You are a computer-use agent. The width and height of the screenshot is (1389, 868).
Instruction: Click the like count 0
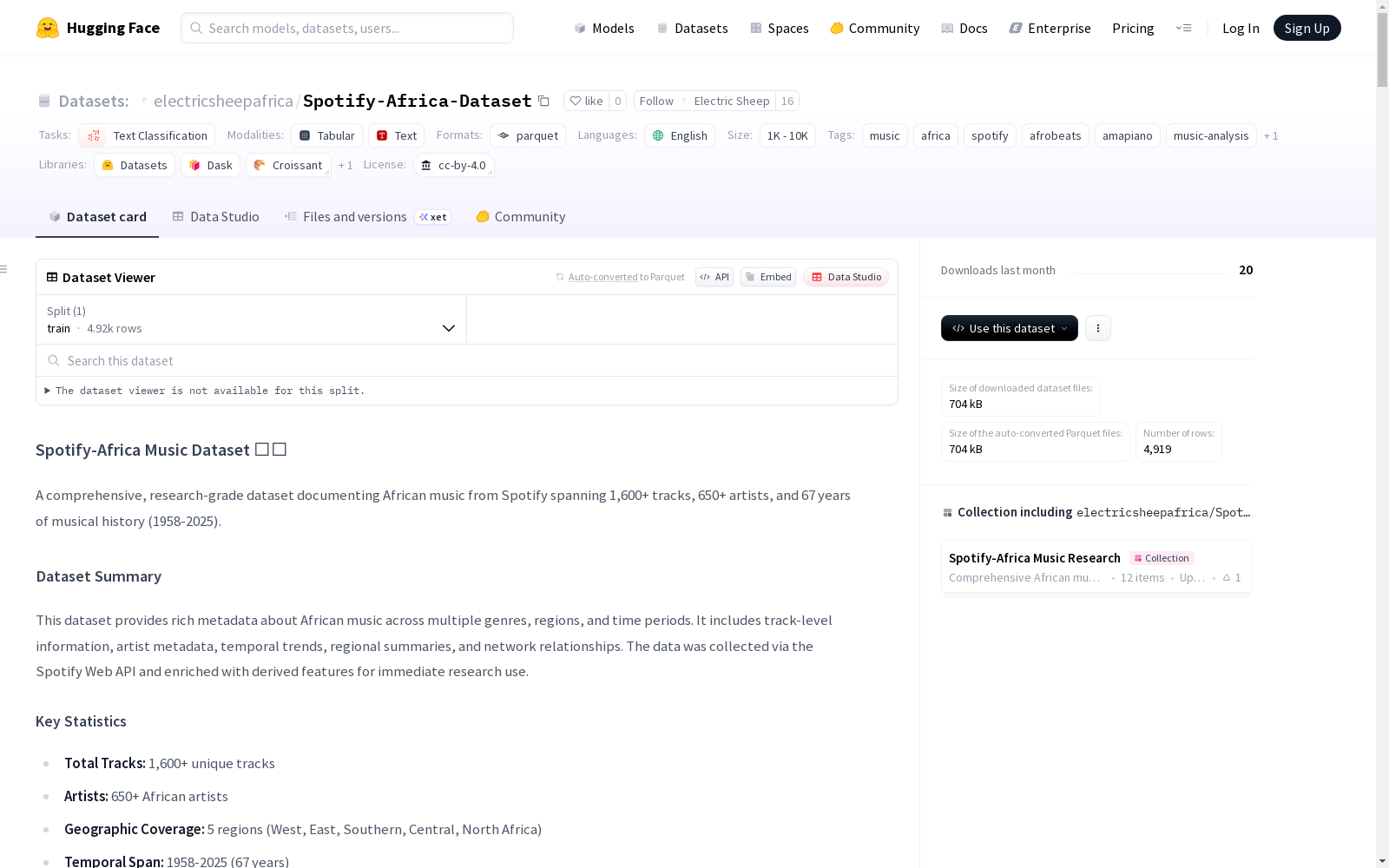[x=618, y=101]
